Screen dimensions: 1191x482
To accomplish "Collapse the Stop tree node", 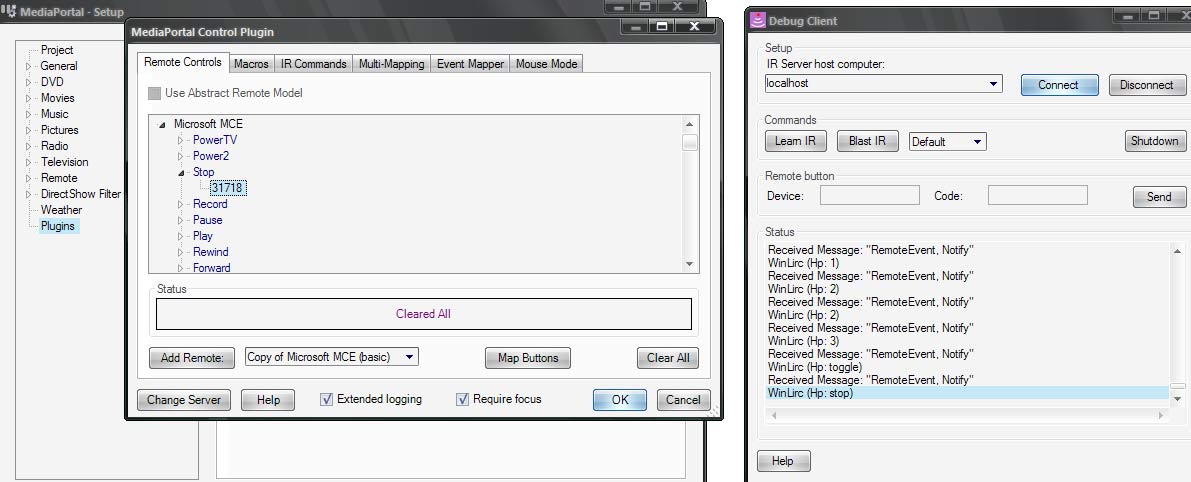I will click(x=181, y=172).
